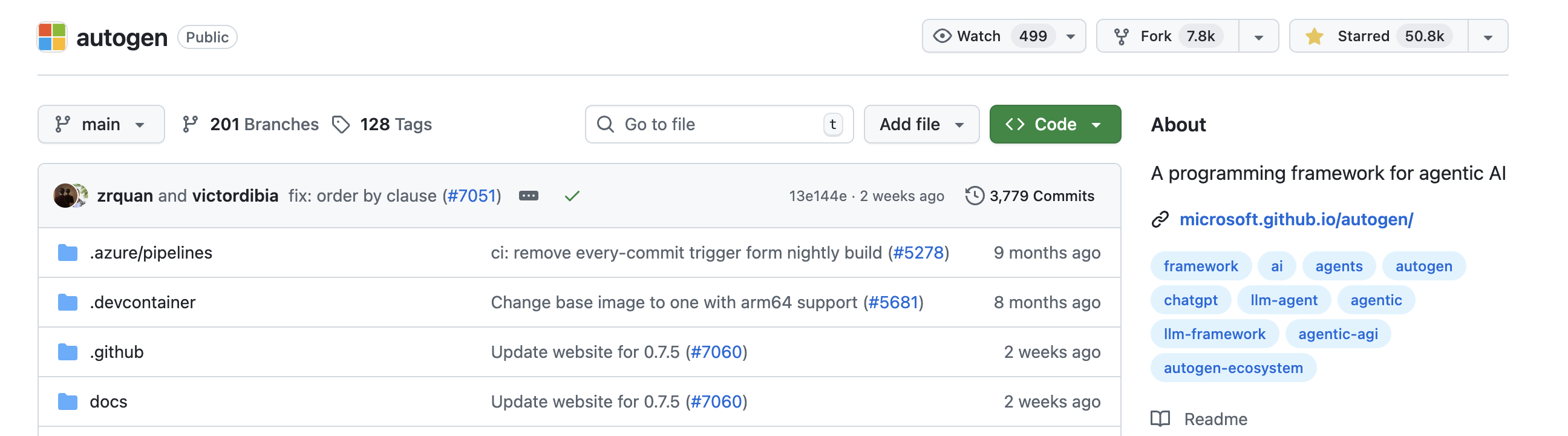Click commit author avatars for zrquan
This screenshot has height=436, width=1568.
(71, 196)
